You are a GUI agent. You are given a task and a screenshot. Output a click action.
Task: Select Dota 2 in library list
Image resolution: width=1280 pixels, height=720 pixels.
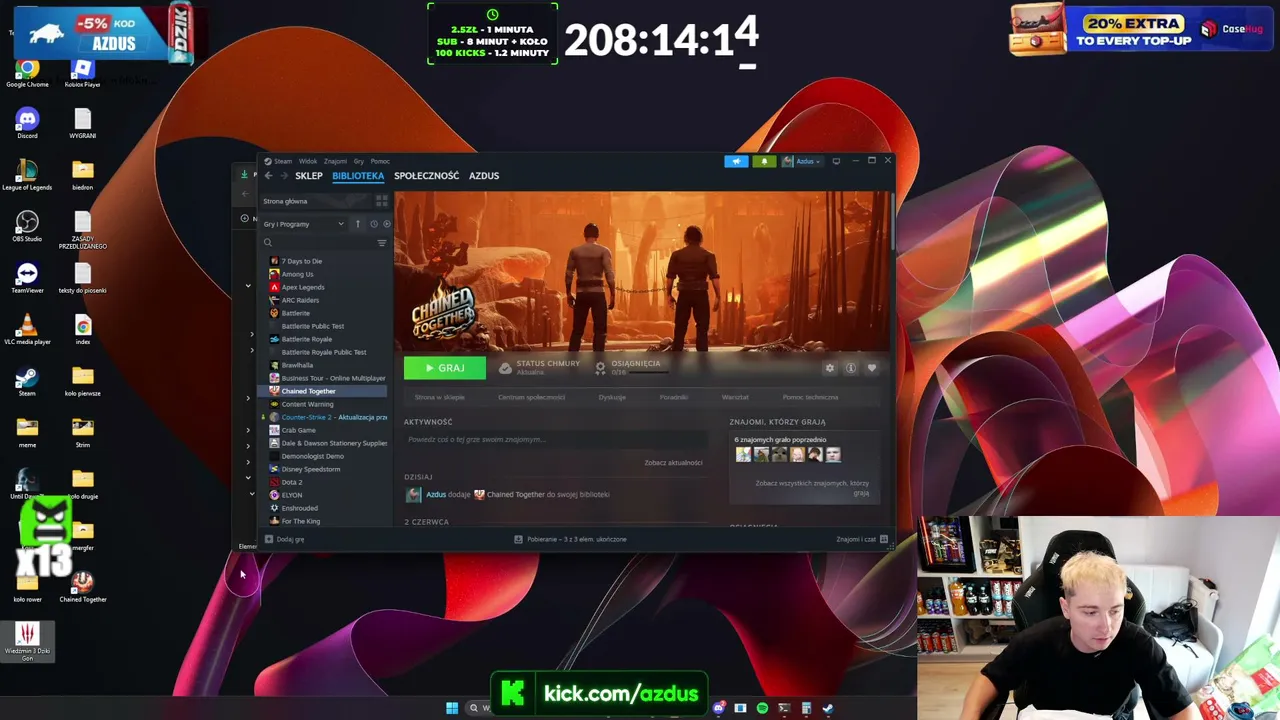291,482
